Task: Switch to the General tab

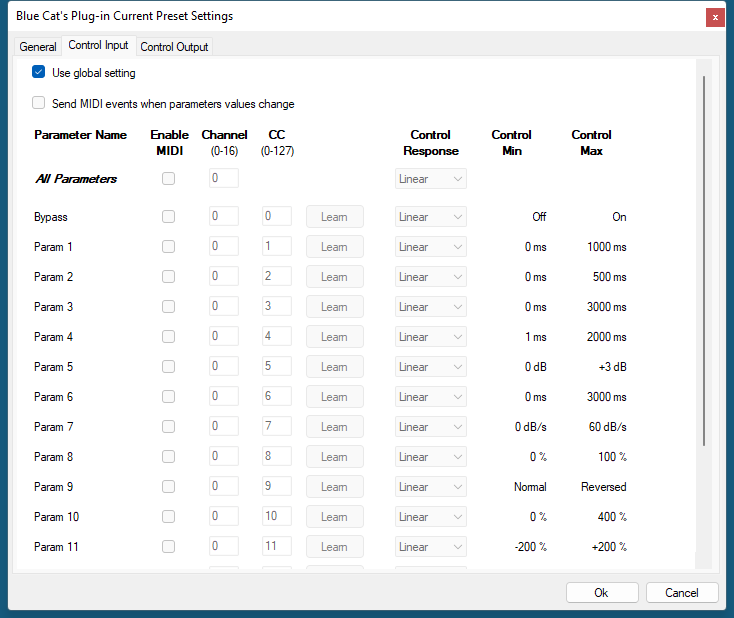Action: pos(38,47)
